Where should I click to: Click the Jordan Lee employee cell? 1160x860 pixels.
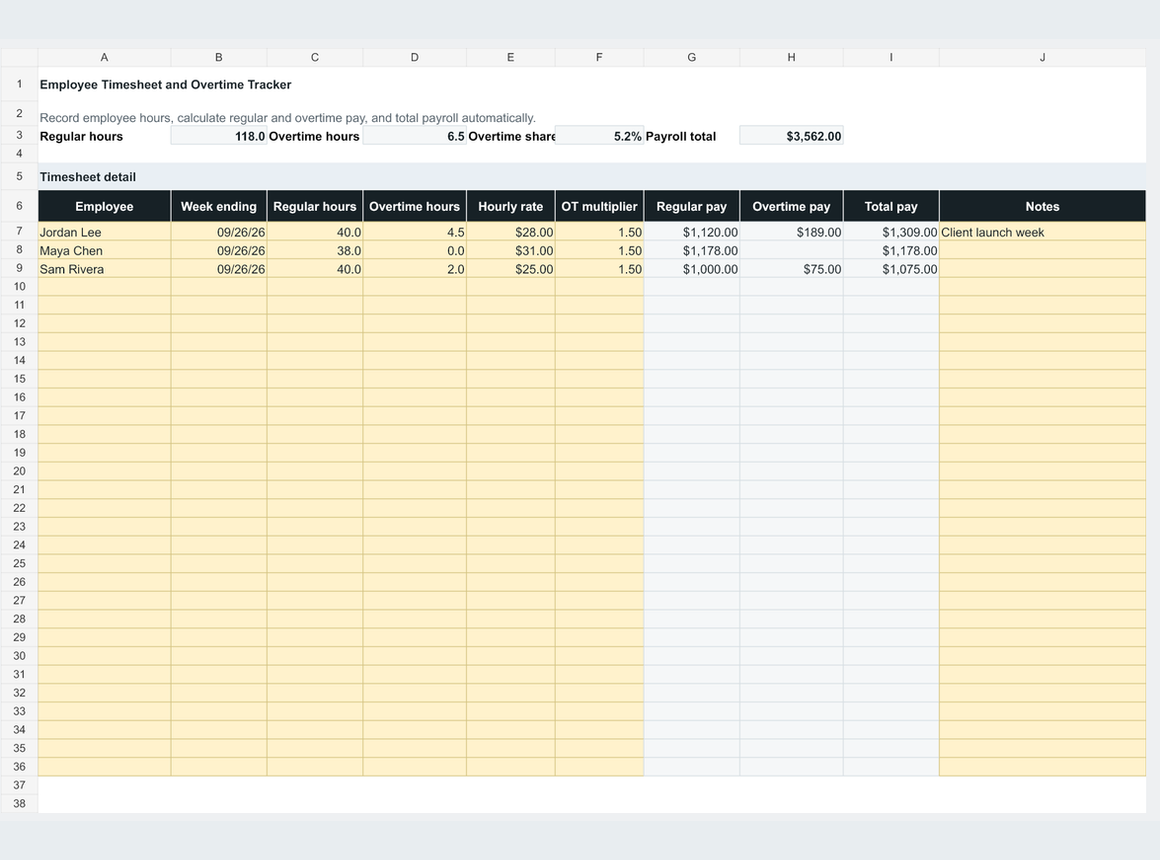pos(104,232)
